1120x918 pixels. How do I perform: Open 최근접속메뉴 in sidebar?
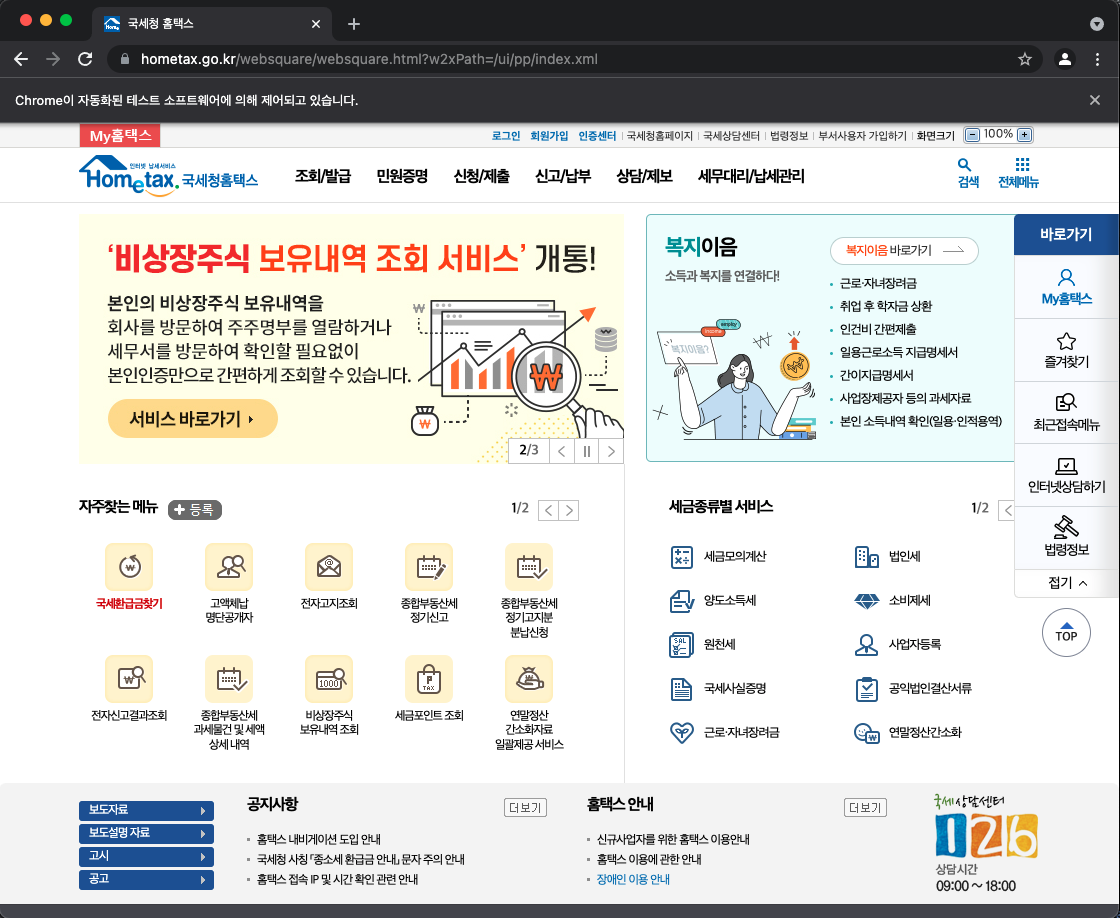(x=1066, y=413)
